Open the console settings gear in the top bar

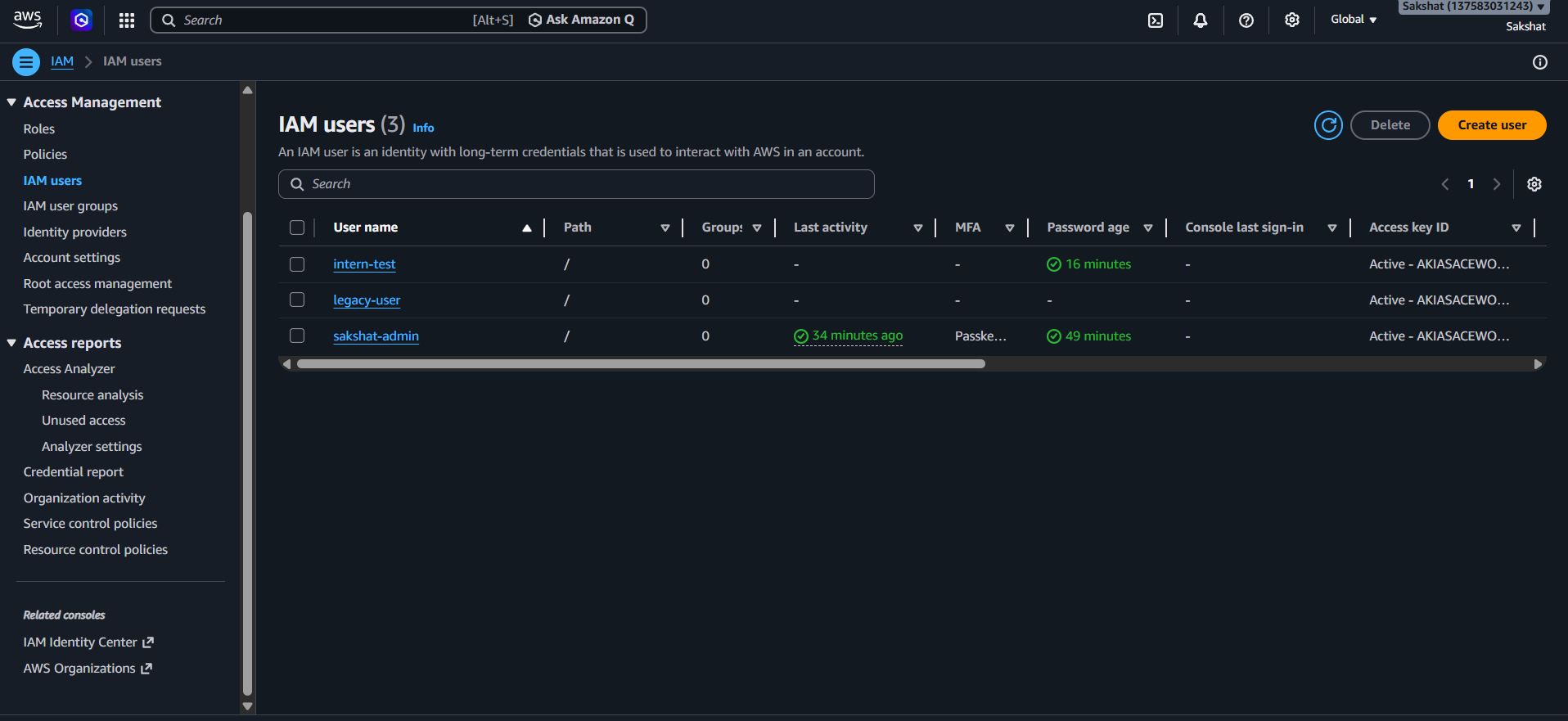[x=1292, y=20]
